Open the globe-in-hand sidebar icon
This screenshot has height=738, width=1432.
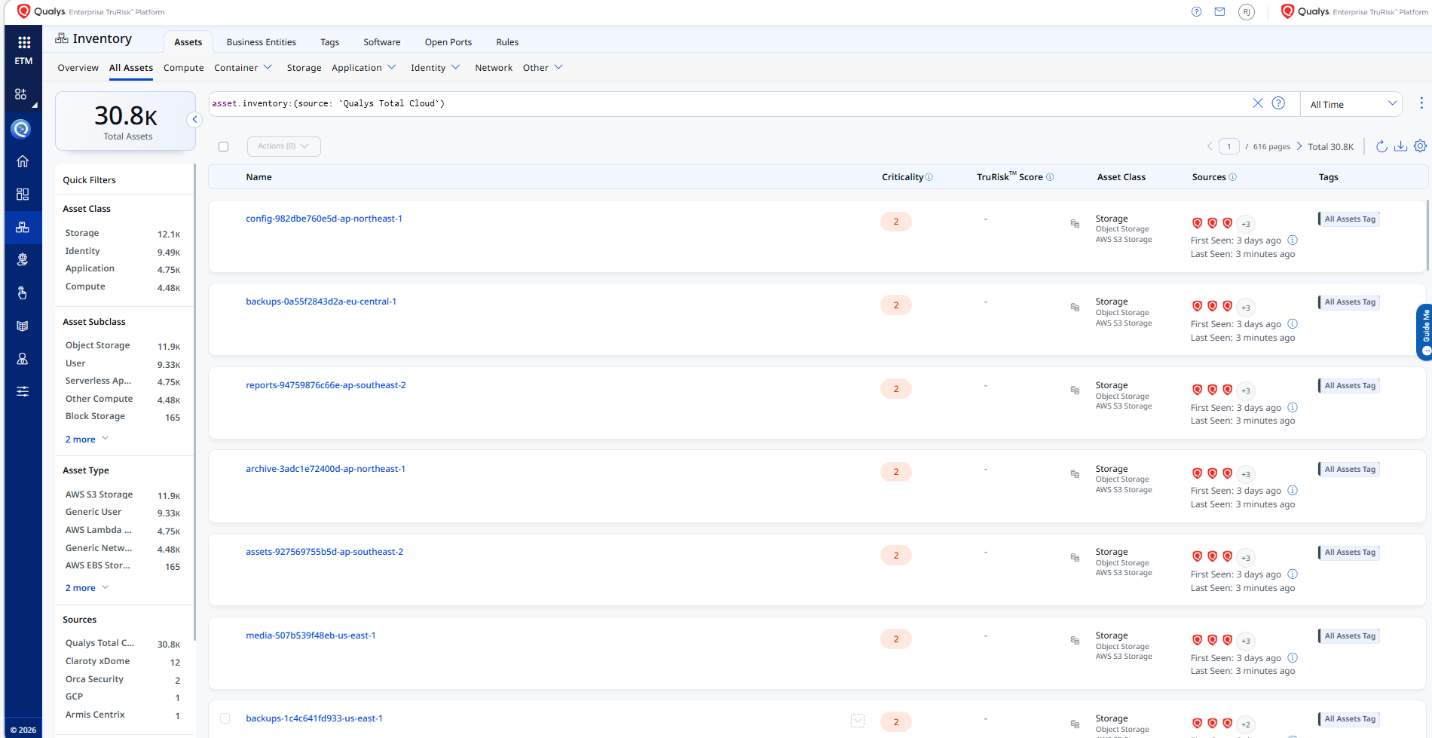pyautogui.click(x=22, y=259)
